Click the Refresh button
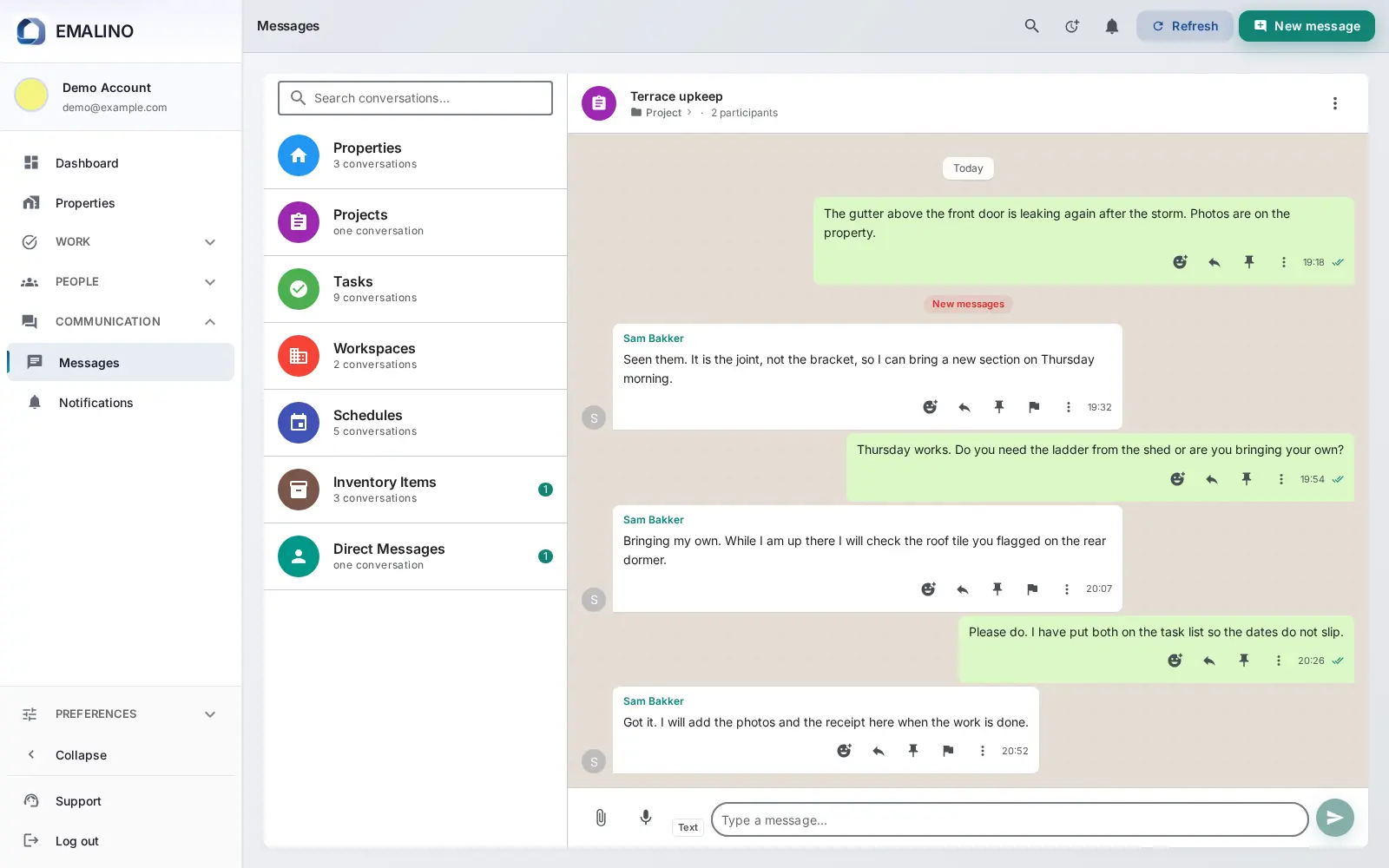Screen dimensions: 1389x868 click(1184, 26)
